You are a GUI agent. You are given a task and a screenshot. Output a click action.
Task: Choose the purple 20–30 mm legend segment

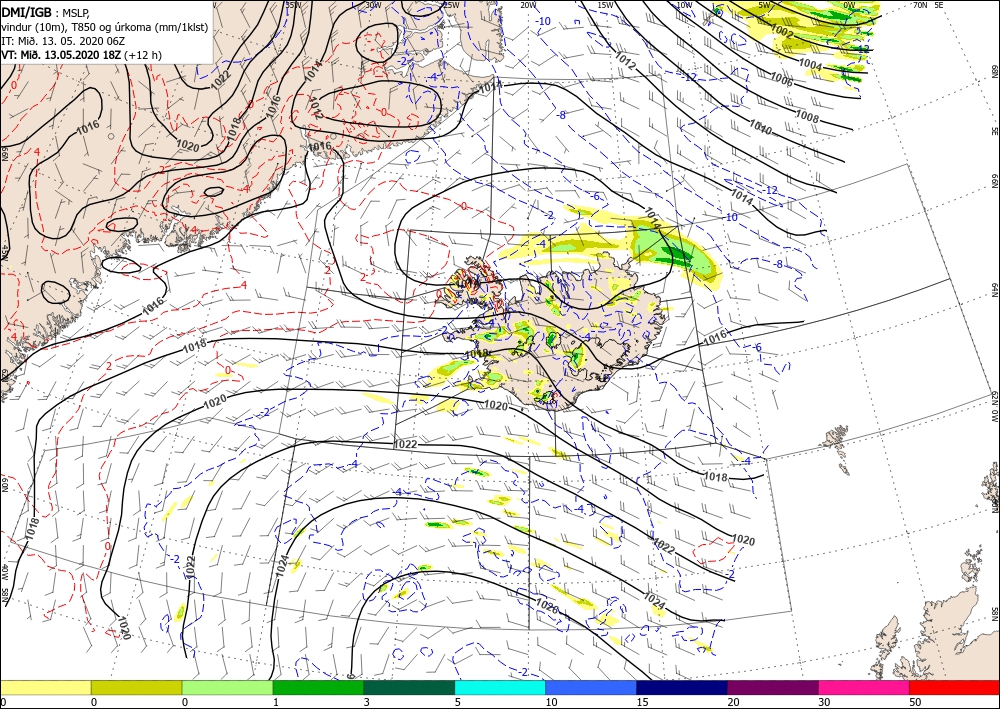[773, 687]
